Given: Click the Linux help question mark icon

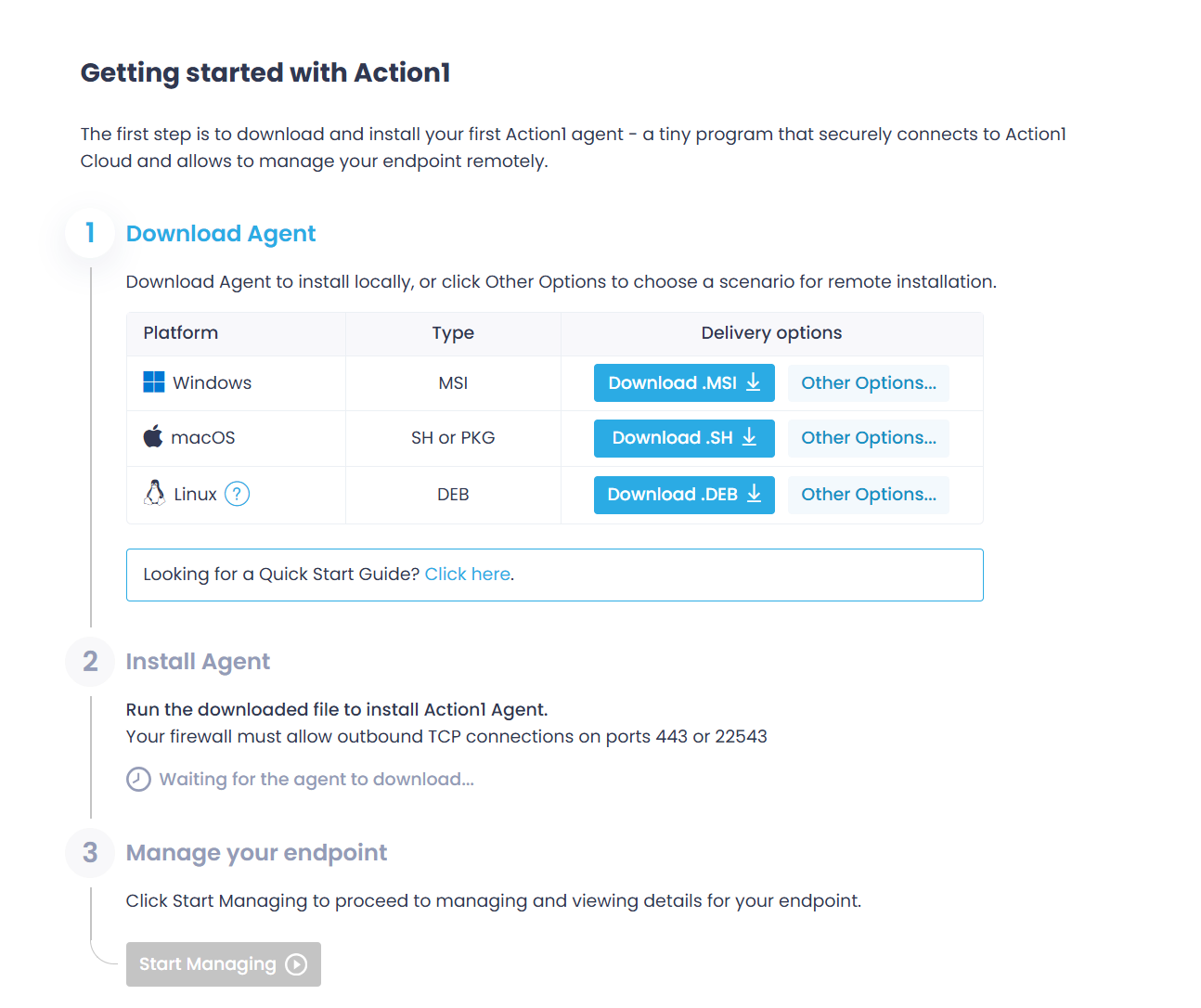Looking at the screenshot, I should [238, 494].
